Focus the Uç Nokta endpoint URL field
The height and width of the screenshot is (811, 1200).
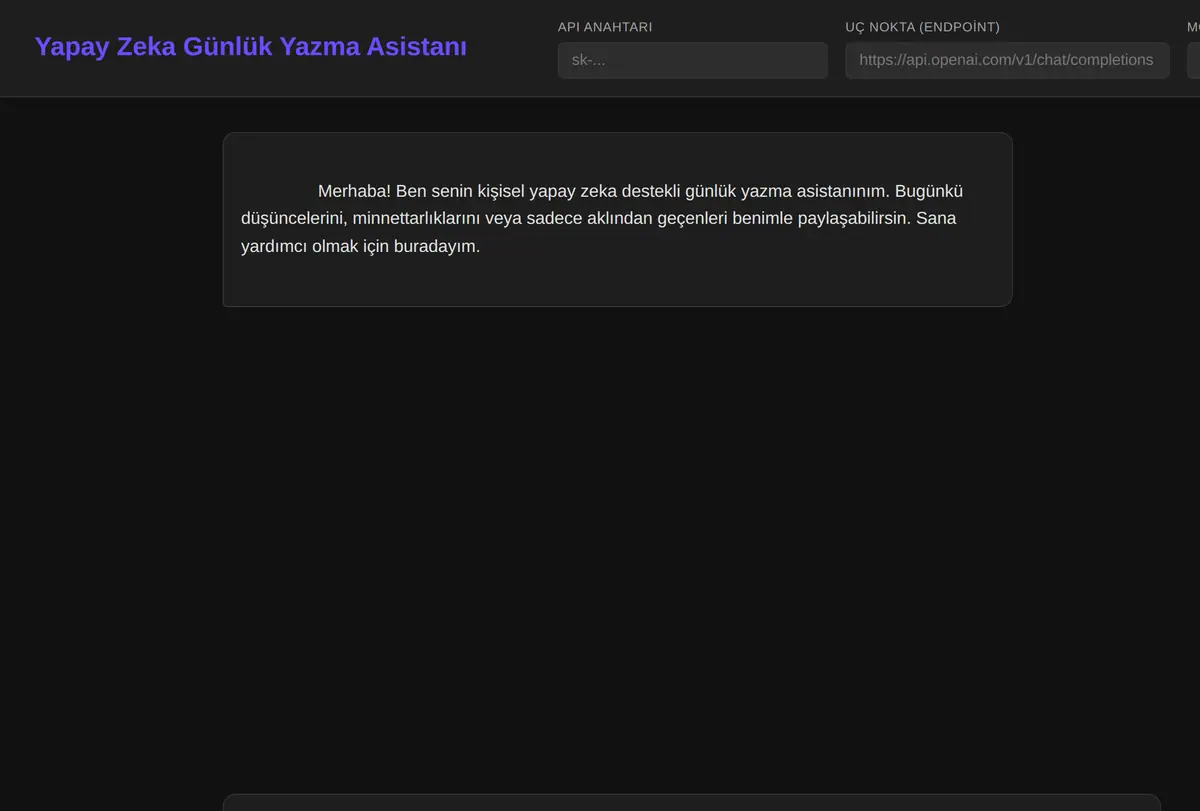(x=1007, y=60)
